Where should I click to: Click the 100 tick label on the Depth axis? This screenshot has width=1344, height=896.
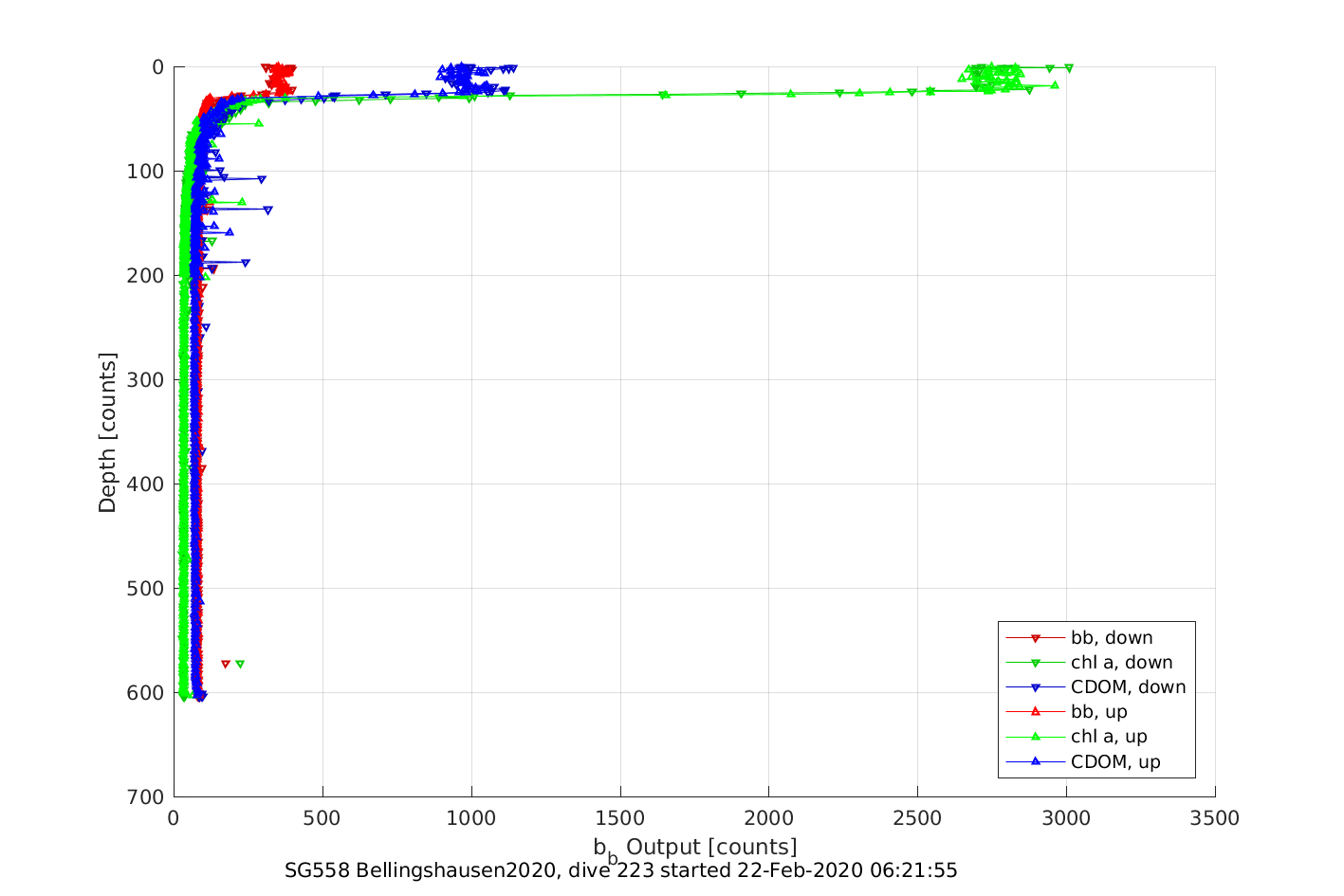pos(146,172)
